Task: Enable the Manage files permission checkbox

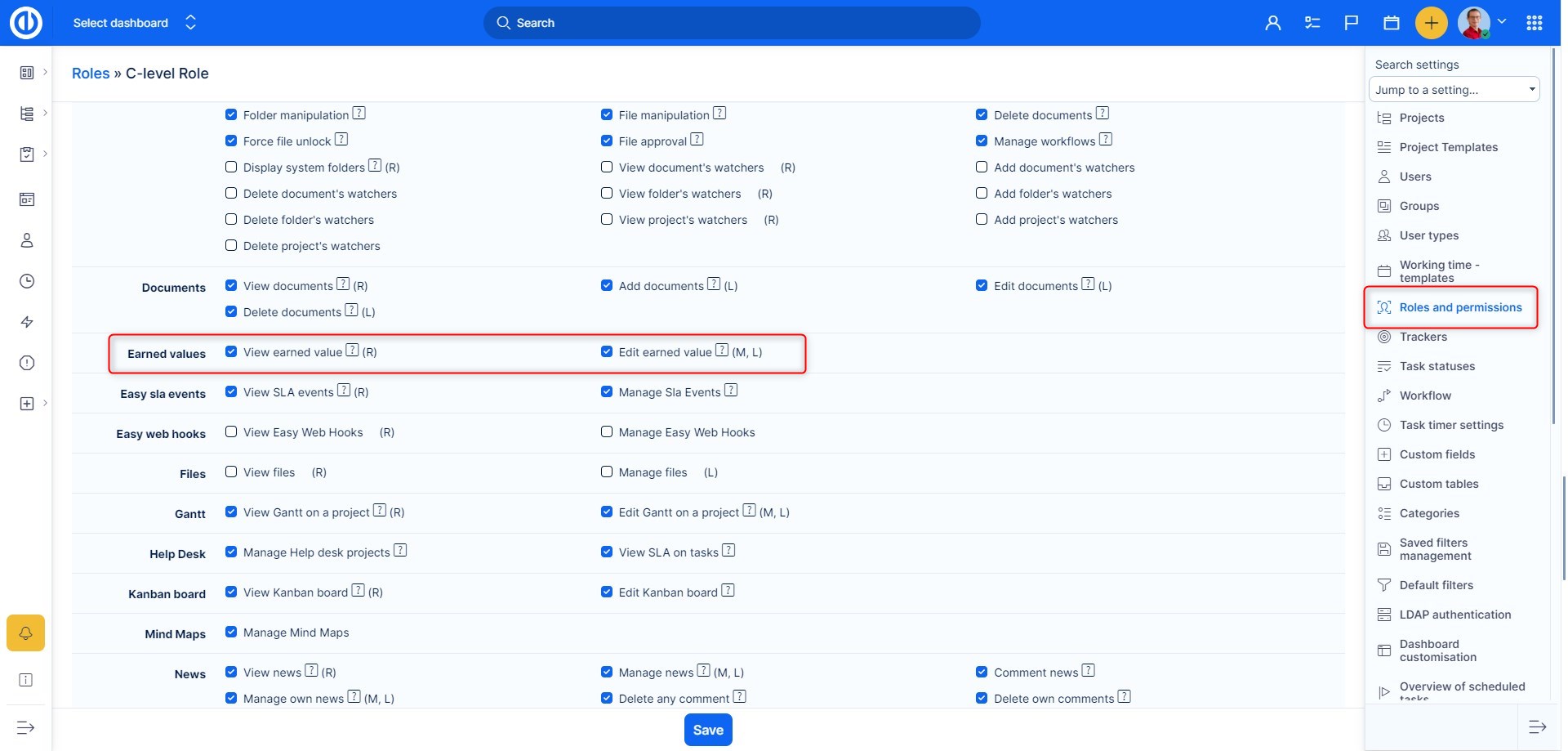Action: point(607,472)
